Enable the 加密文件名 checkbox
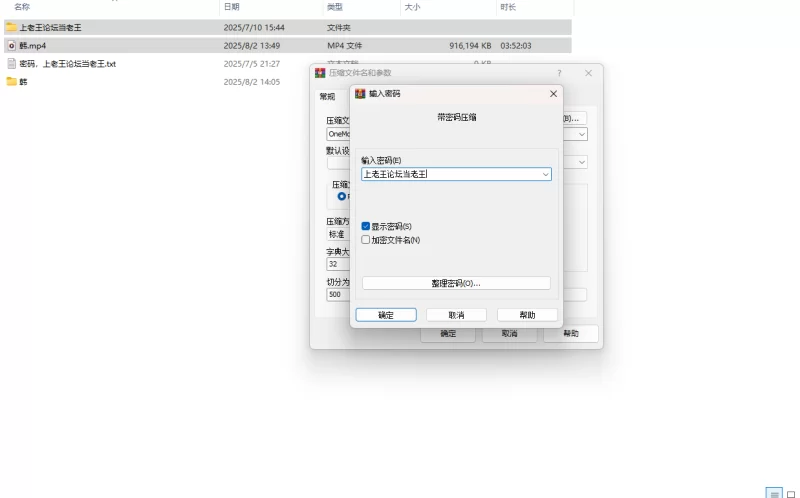Viewport: 800px width, 498px height. tap(365, 239)
